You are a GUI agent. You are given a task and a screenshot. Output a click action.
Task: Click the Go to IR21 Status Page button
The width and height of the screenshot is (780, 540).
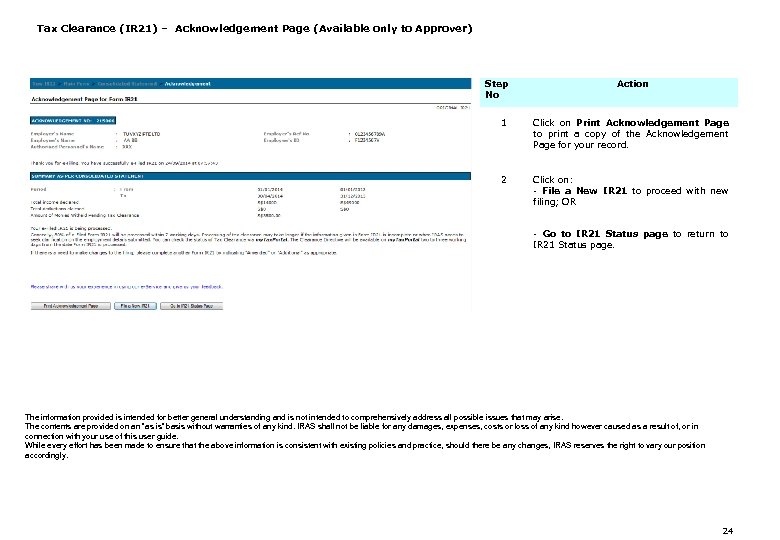[x=192, y=306]
